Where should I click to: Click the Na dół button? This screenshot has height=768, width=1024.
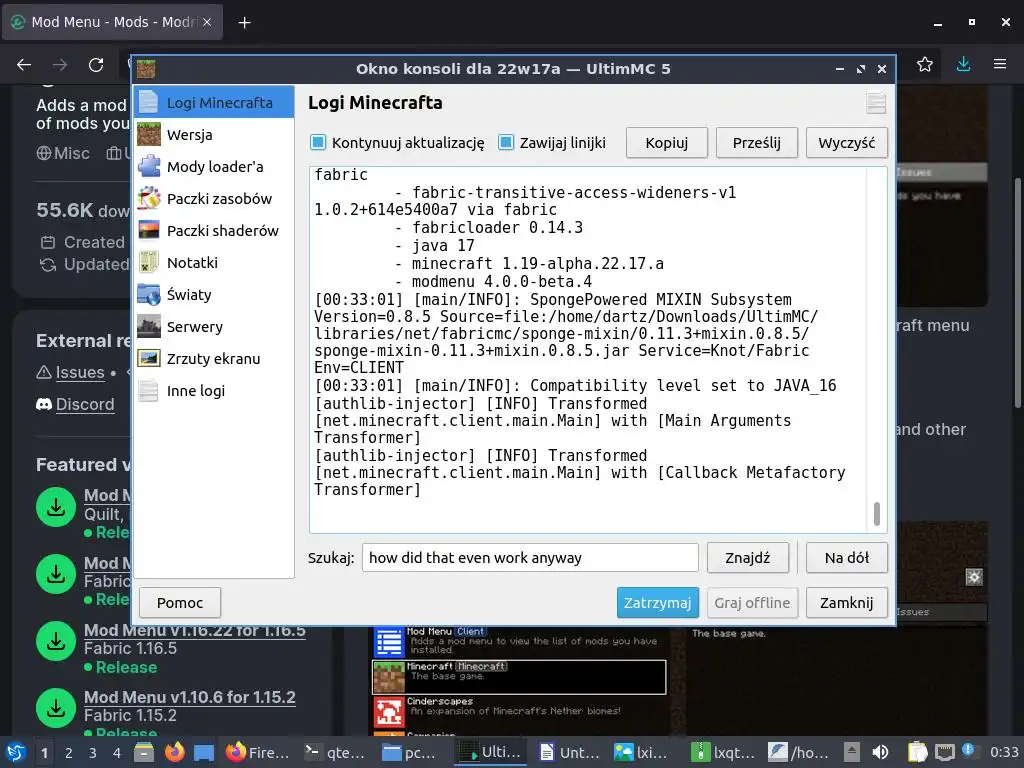(x=846, y=558)
